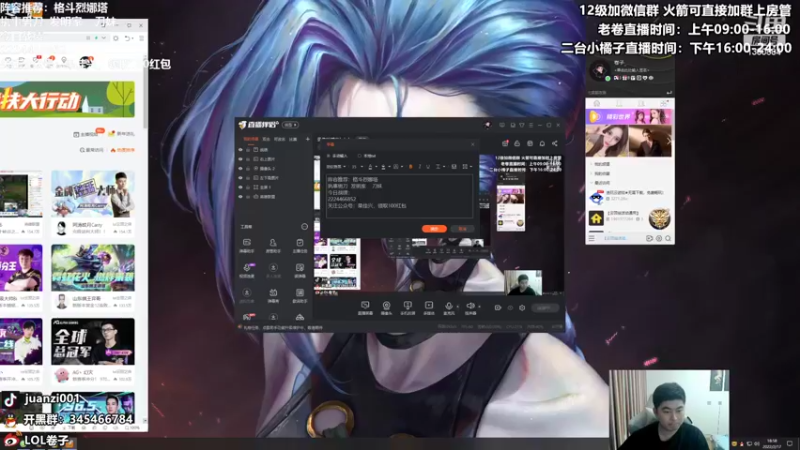Toggle underline in the text dialog toolbar
The image size is (800, 450).
(428, 167)
